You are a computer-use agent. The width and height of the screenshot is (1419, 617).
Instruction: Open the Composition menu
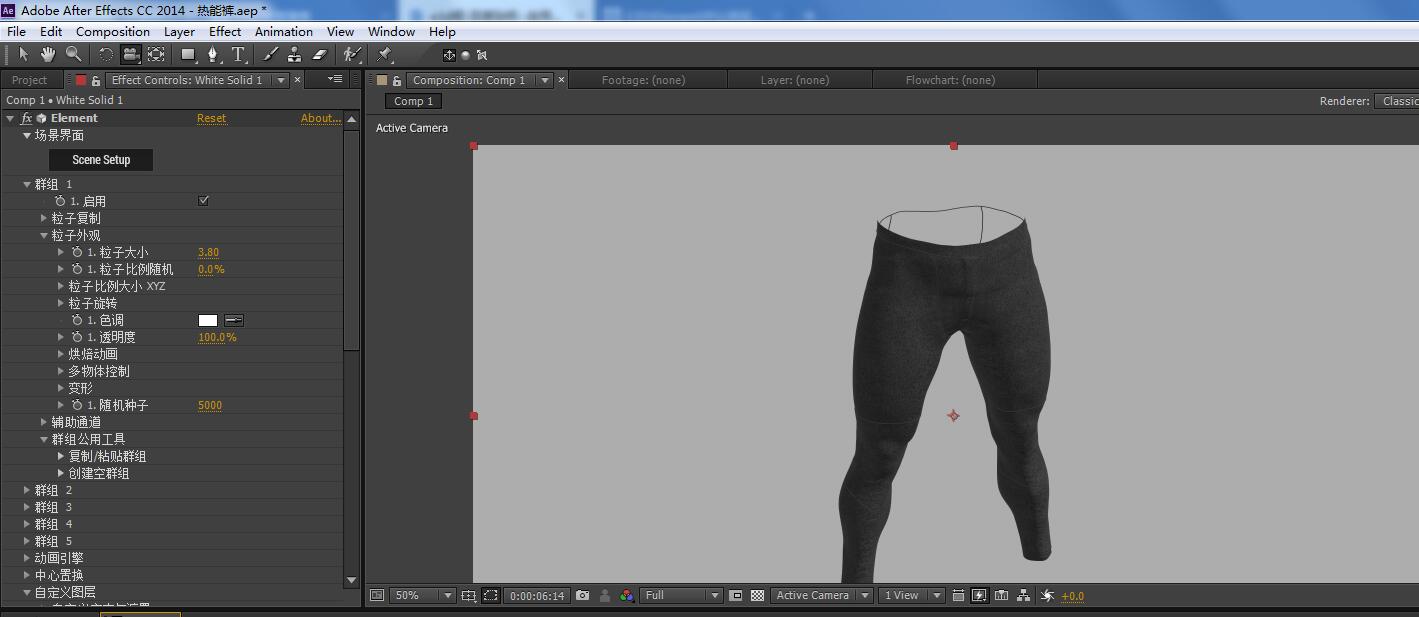[x=112, y=31]
